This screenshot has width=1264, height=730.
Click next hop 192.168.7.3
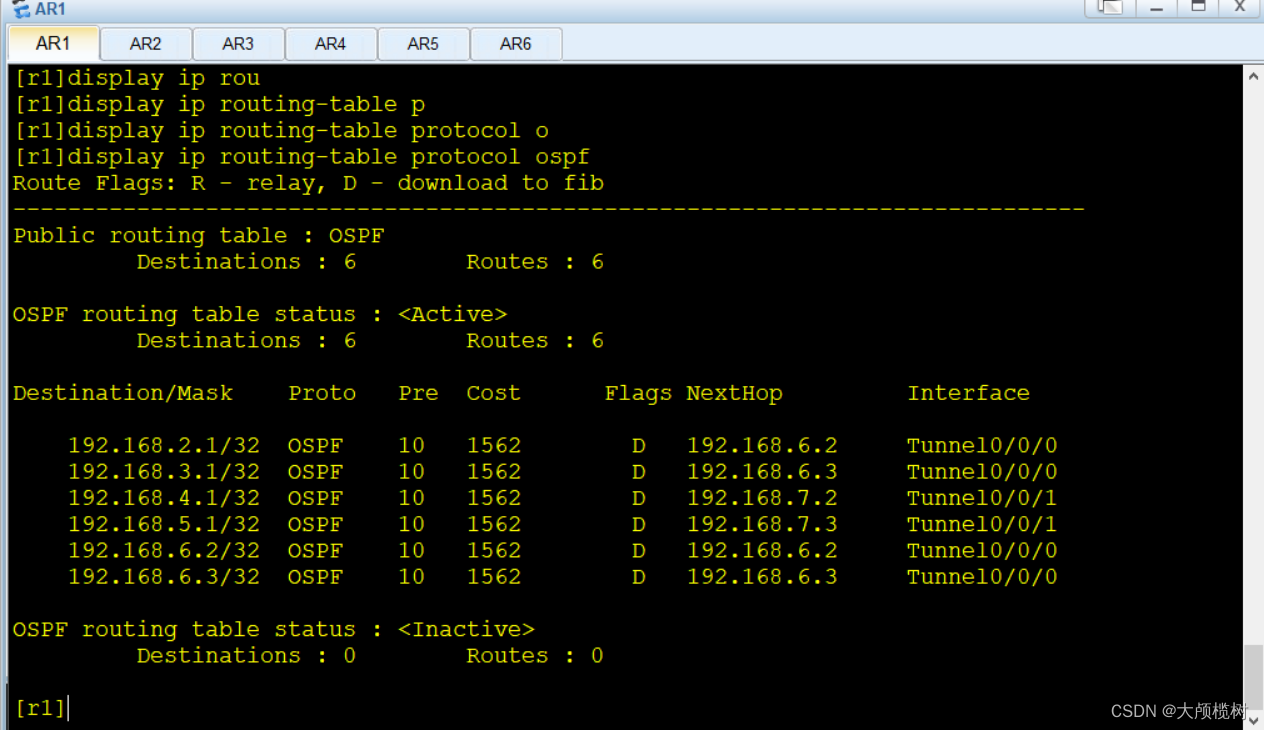coord(762,524)
